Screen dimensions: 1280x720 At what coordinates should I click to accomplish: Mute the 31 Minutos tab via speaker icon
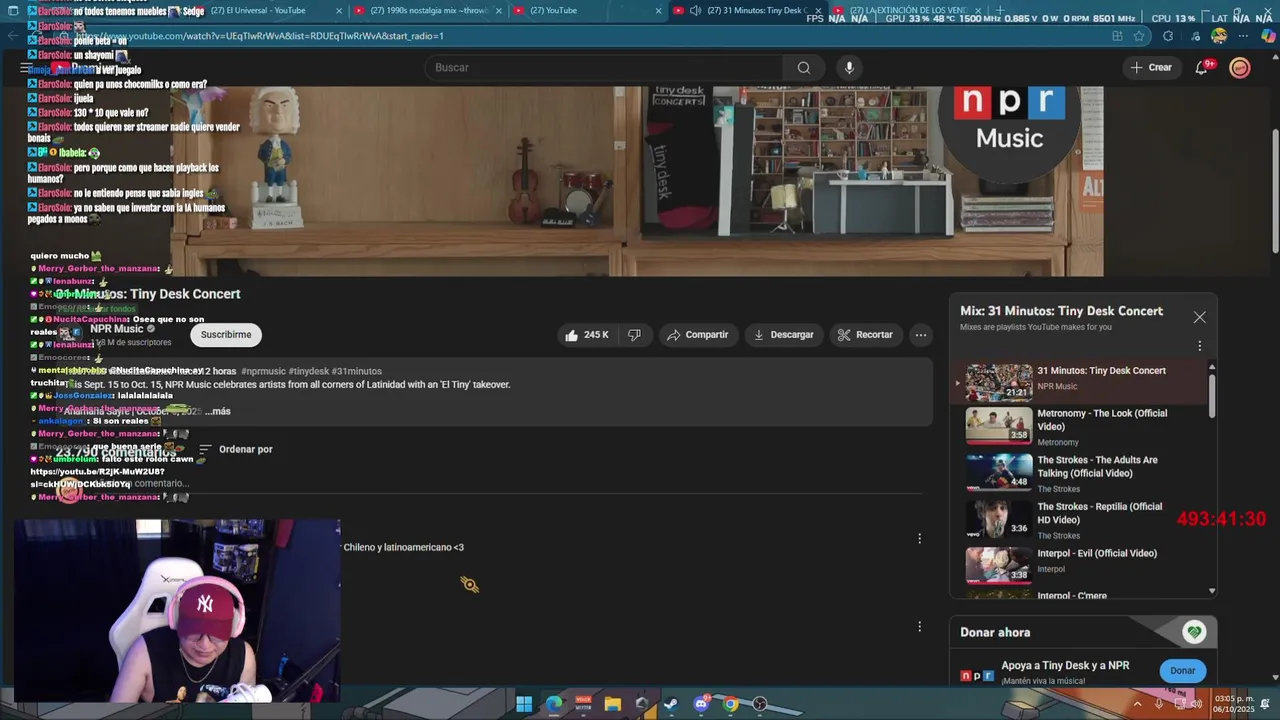click(695, 11)
